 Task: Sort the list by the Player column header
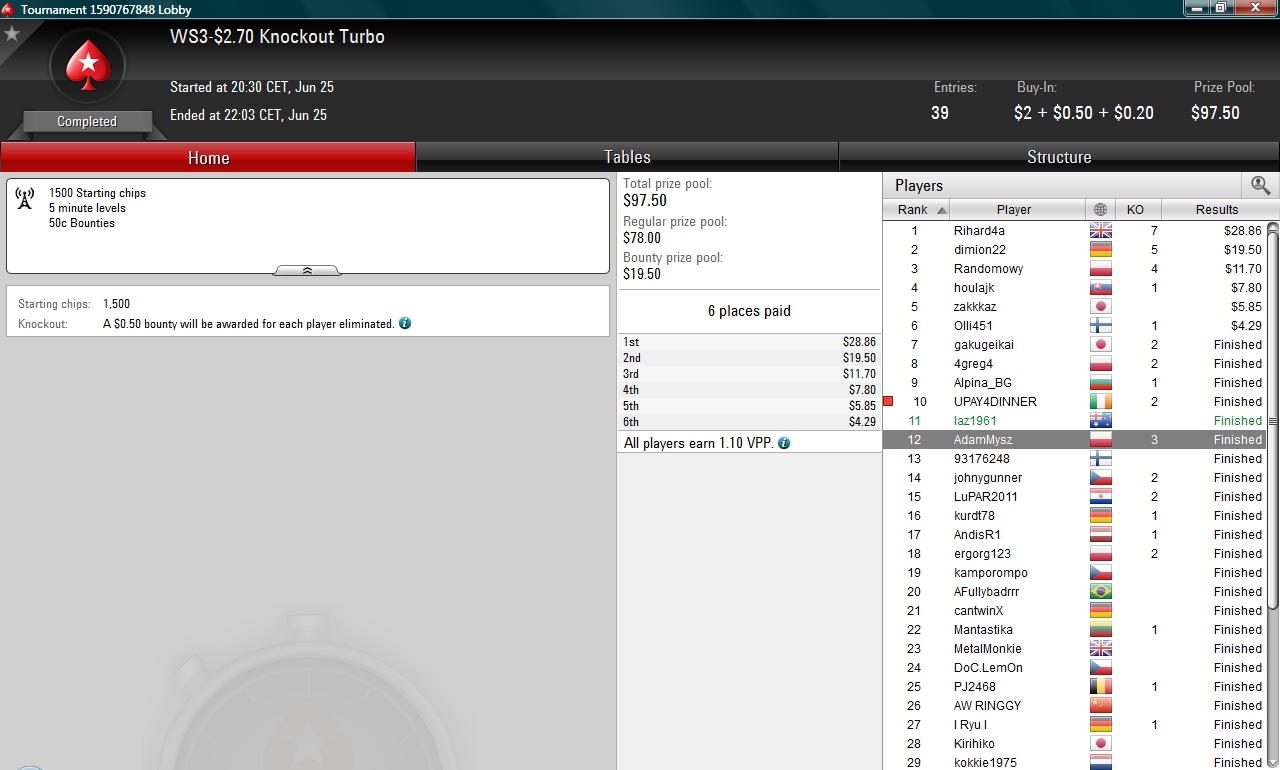1018,210
